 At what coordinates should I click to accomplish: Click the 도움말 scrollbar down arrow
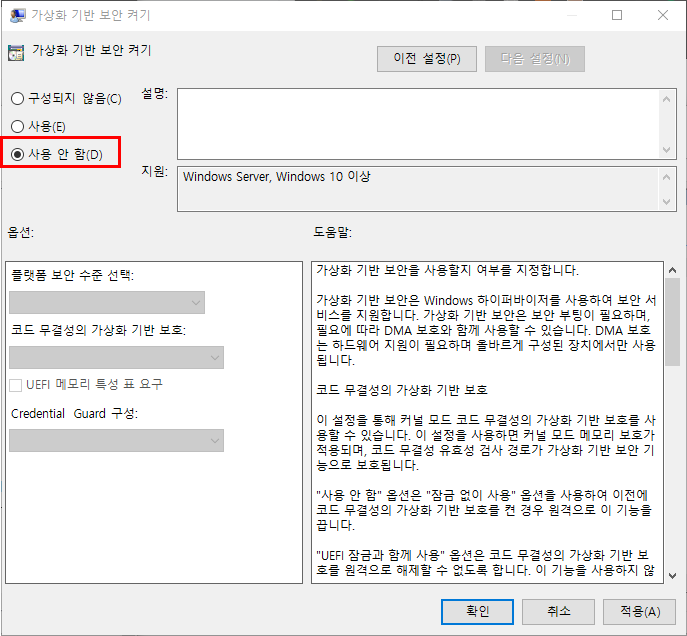coord(672,576)
